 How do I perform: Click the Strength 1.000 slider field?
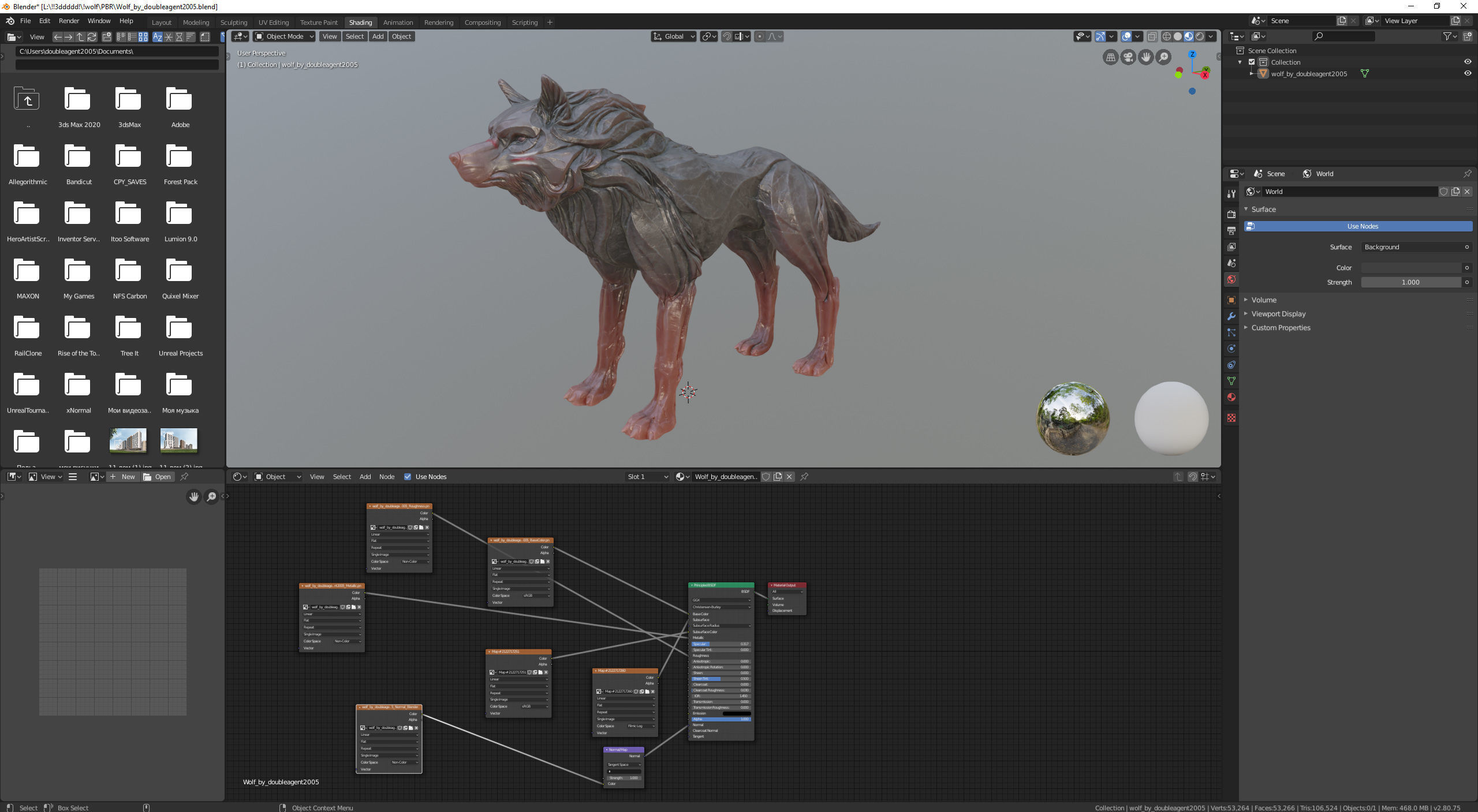[1411, 282]
